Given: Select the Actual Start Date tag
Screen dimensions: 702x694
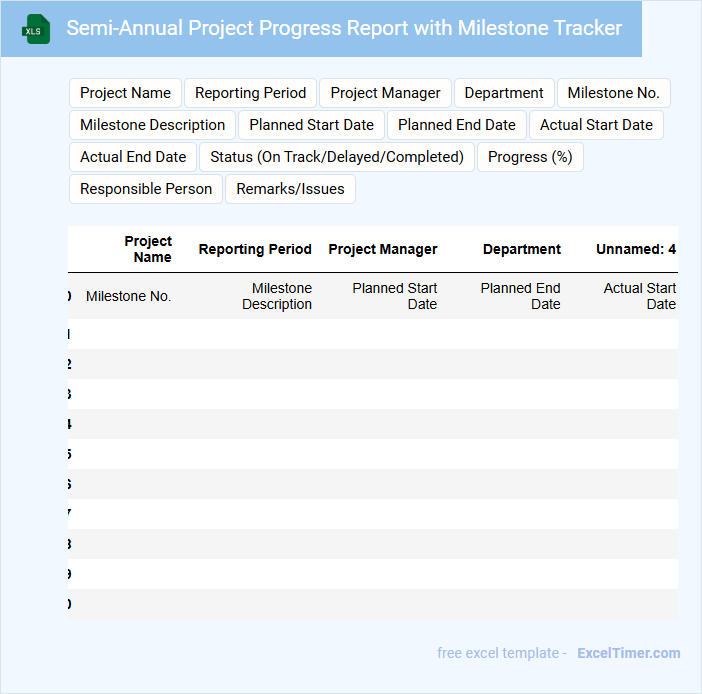Looking at the screenshot, I should 596,125.
